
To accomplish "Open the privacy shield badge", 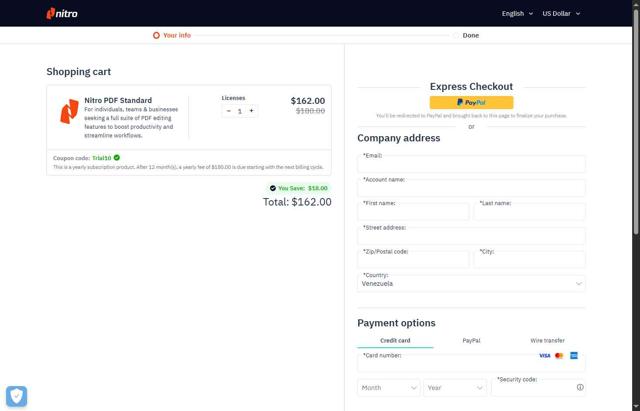I will pyautogui.click(x=17, y=396).
